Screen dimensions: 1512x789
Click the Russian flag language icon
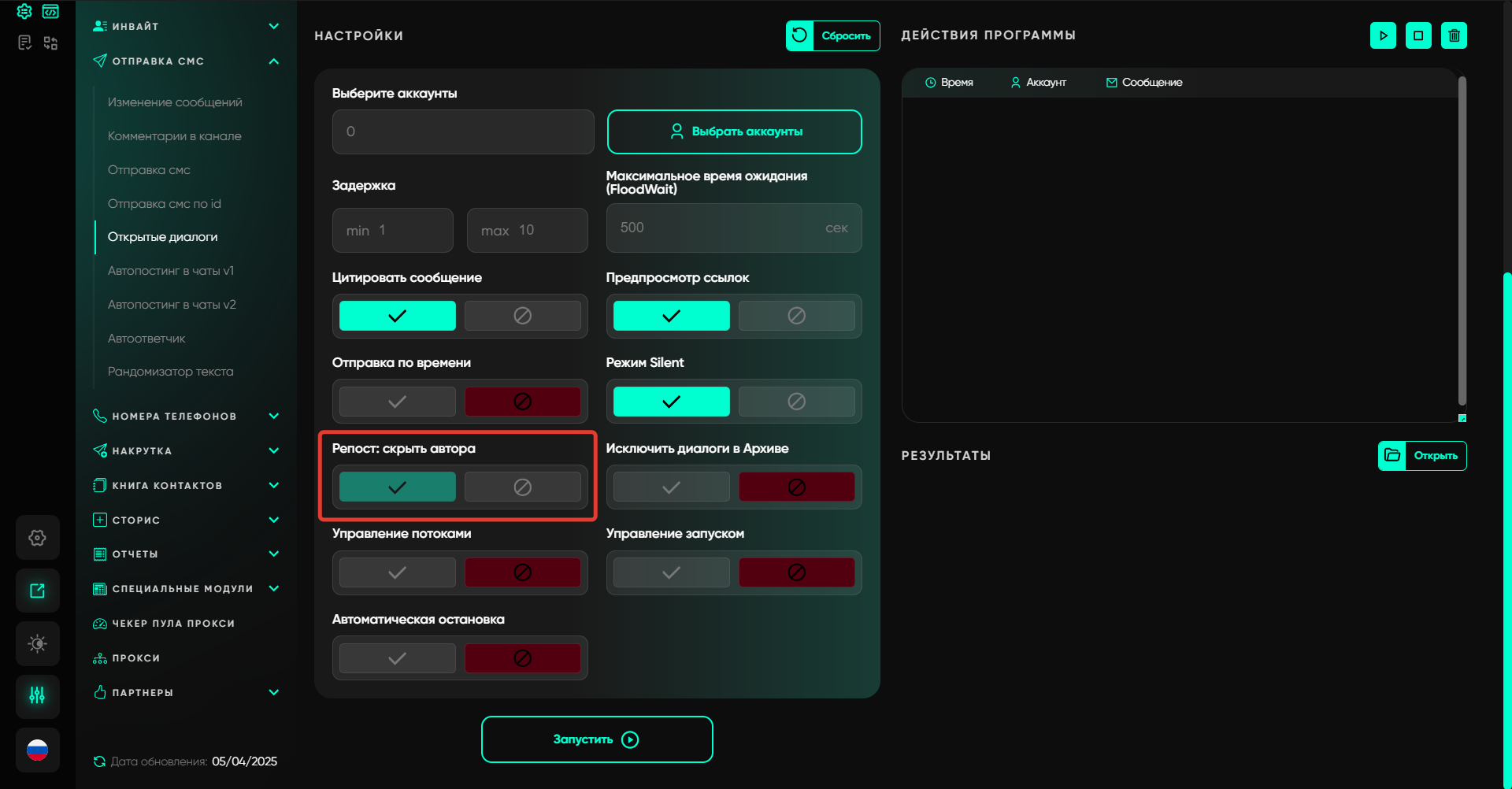pyautogui.click(x=37, y=750)
